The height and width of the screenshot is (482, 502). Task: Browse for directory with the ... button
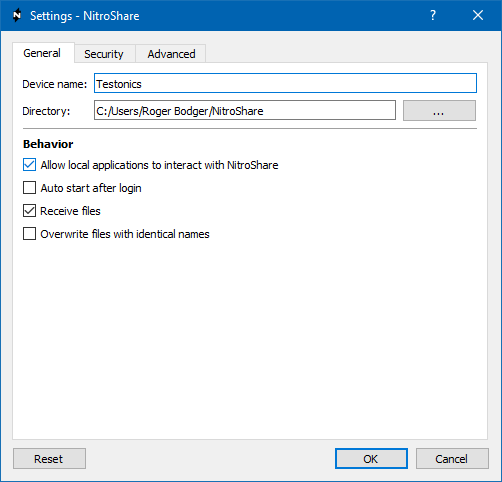click(439, 111)
